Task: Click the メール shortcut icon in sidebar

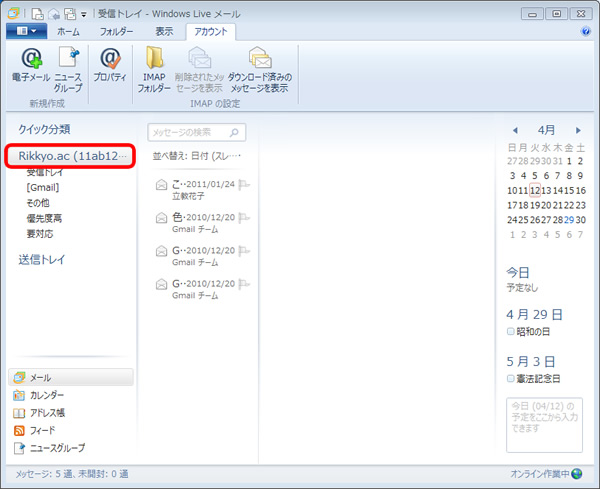Action: pyautogui.click(x=19, y=378)
